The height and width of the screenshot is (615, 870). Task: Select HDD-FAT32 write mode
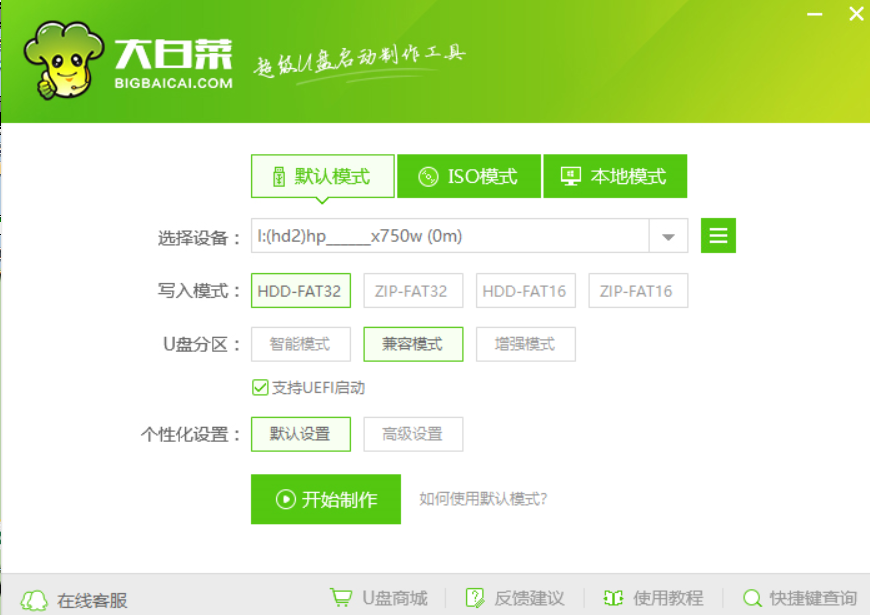click(x=301, y=290)
